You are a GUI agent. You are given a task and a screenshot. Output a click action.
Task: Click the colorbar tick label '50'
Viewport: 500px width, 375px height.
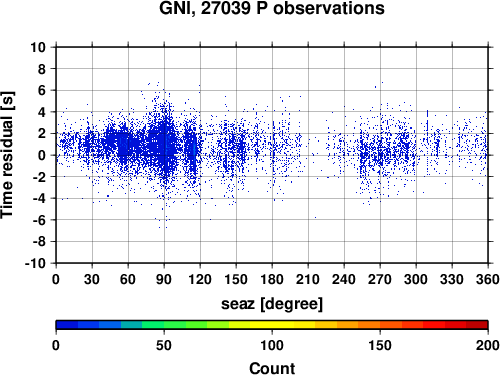[164, 345]
